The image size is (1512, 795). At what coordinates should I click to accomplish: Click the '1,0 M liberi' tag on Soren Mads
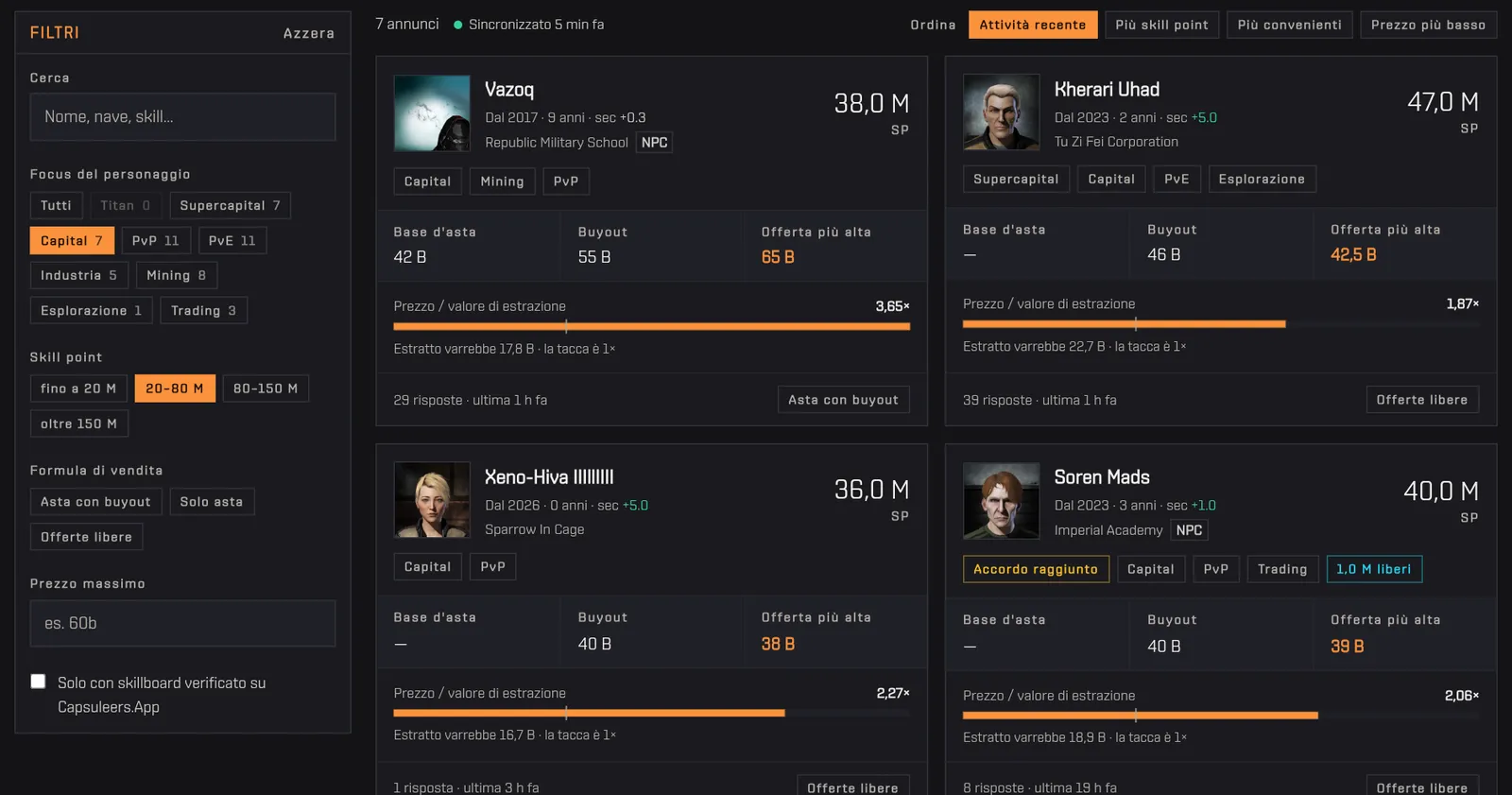[1374, 569]
